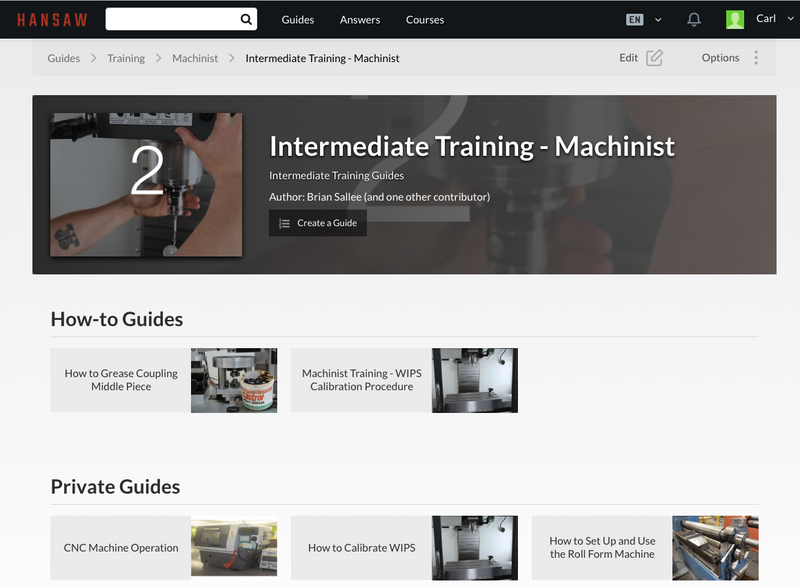Open the Answers navigation menu

click(x=359, y=19)
